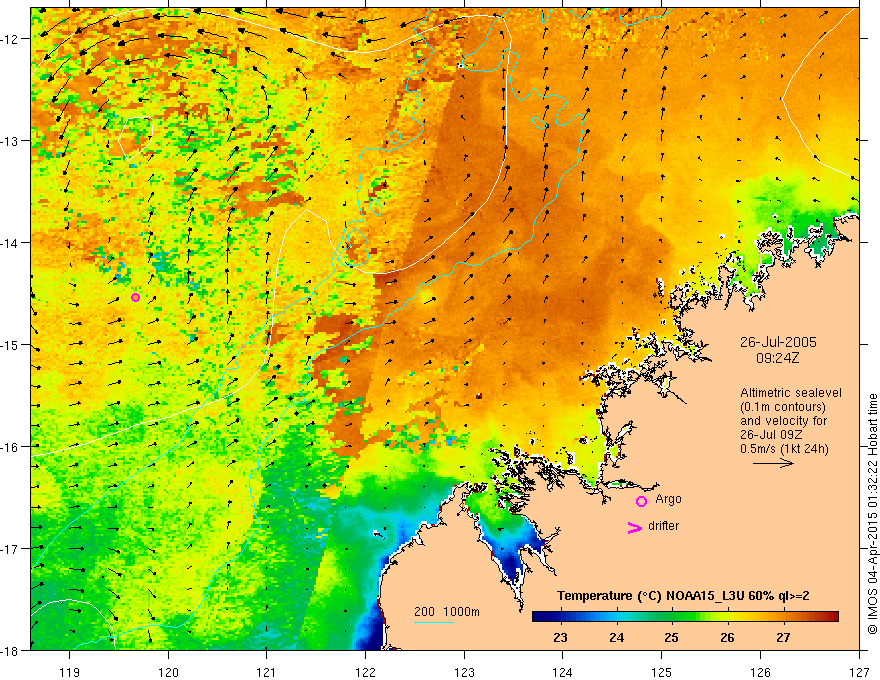Click the velocity scale reference arrow
This screenshot has height=680, width=880.
[x=773, y=463]
